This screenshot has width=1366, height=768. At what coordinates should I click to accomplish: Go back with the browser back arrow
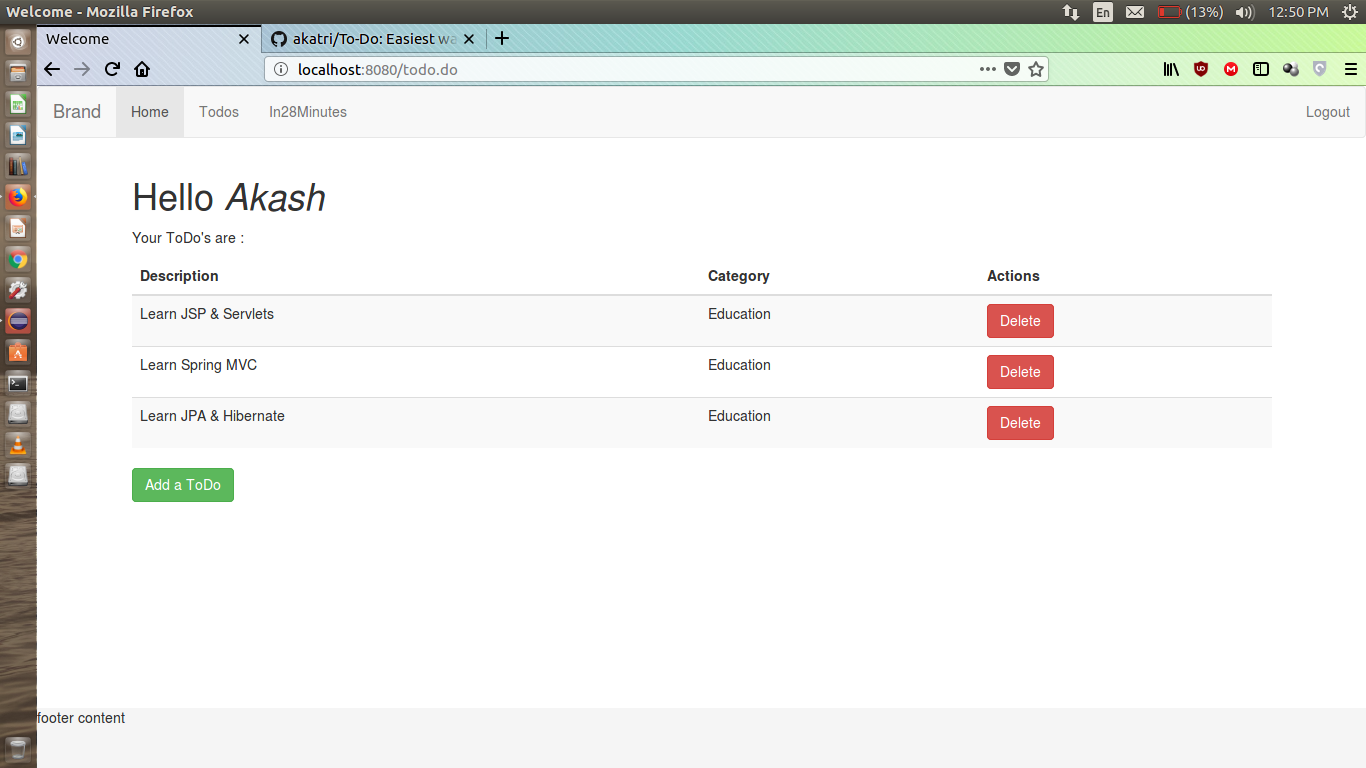pos(52,69)
